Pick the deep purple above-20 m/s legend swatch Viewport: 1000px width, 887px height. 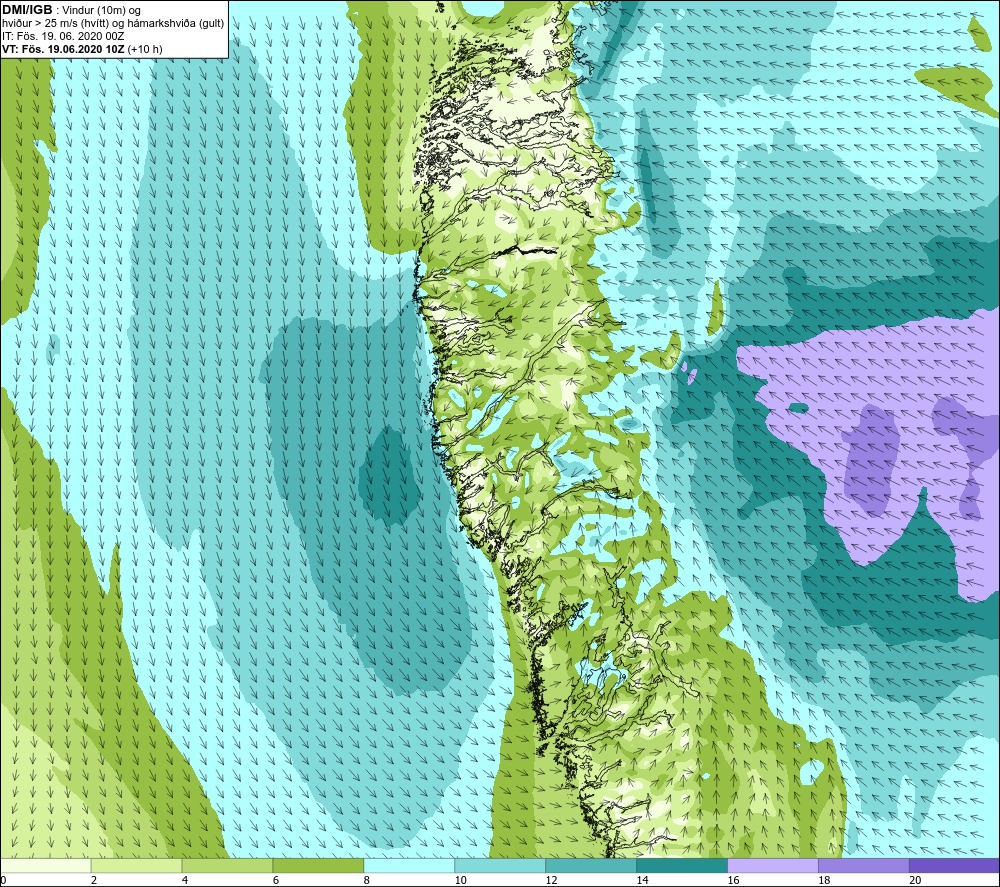point(954,865)
